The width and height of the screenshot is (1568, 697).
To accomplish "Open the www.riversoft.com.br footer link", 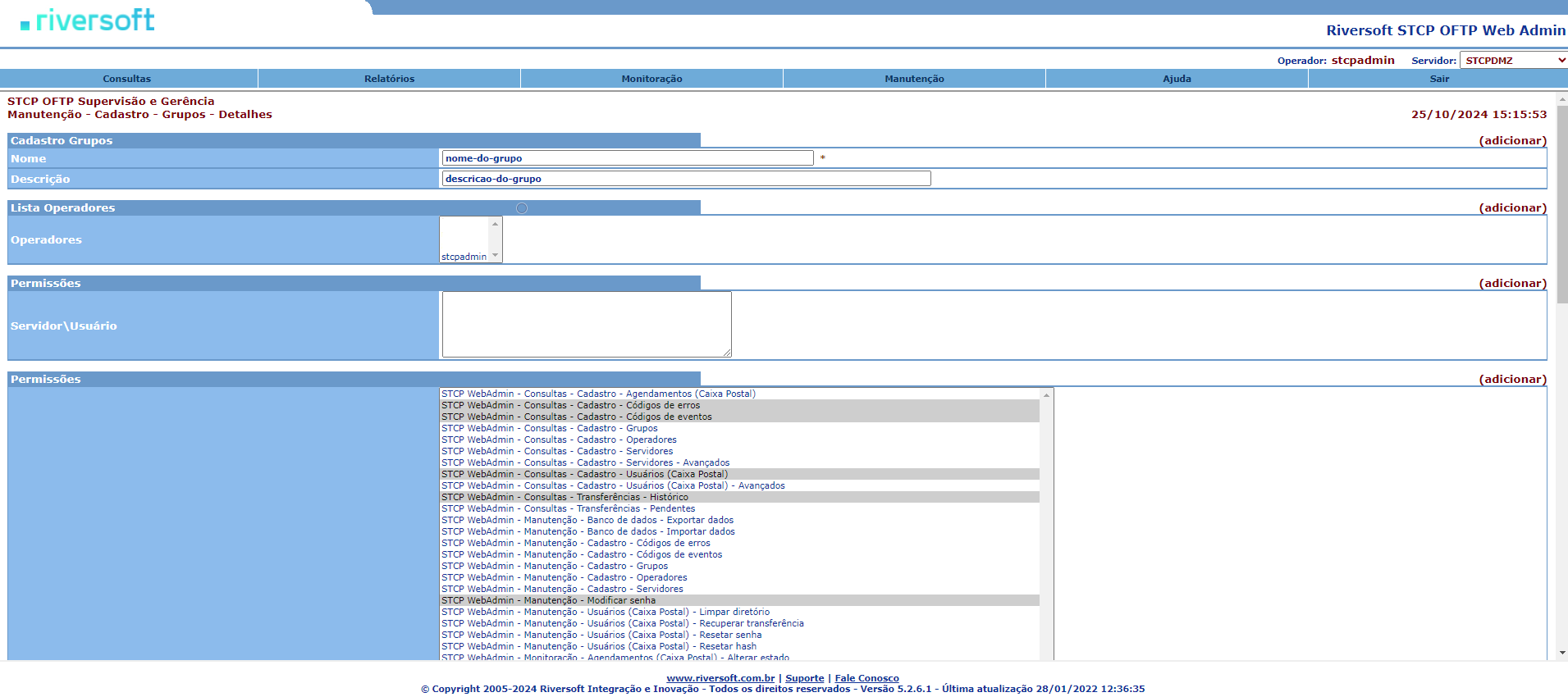I will pyautogui.click(x=720, y=678).
